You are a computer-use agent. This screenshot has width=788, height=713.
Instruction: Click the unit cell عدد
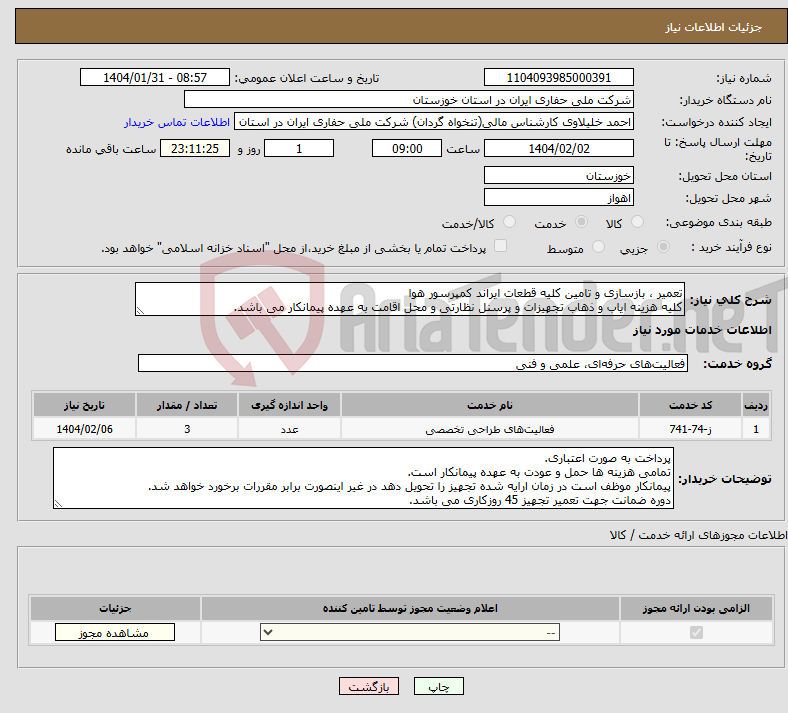click(289, 429)
